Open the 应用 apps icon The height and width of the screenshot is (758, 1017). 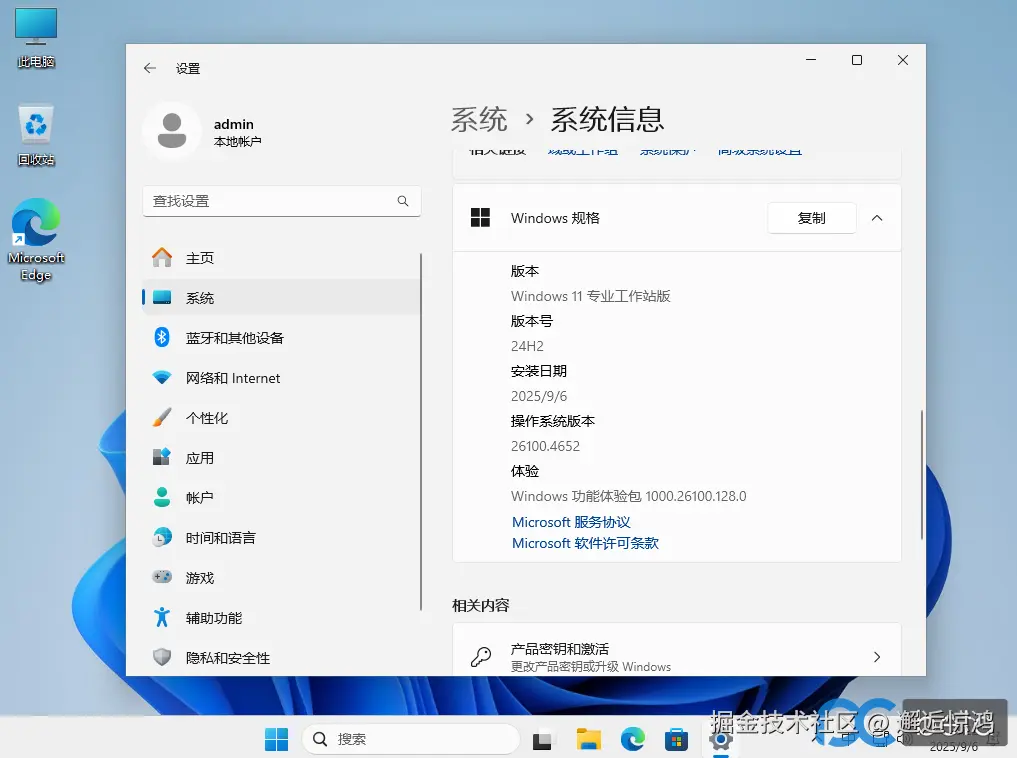click(162, 457)
